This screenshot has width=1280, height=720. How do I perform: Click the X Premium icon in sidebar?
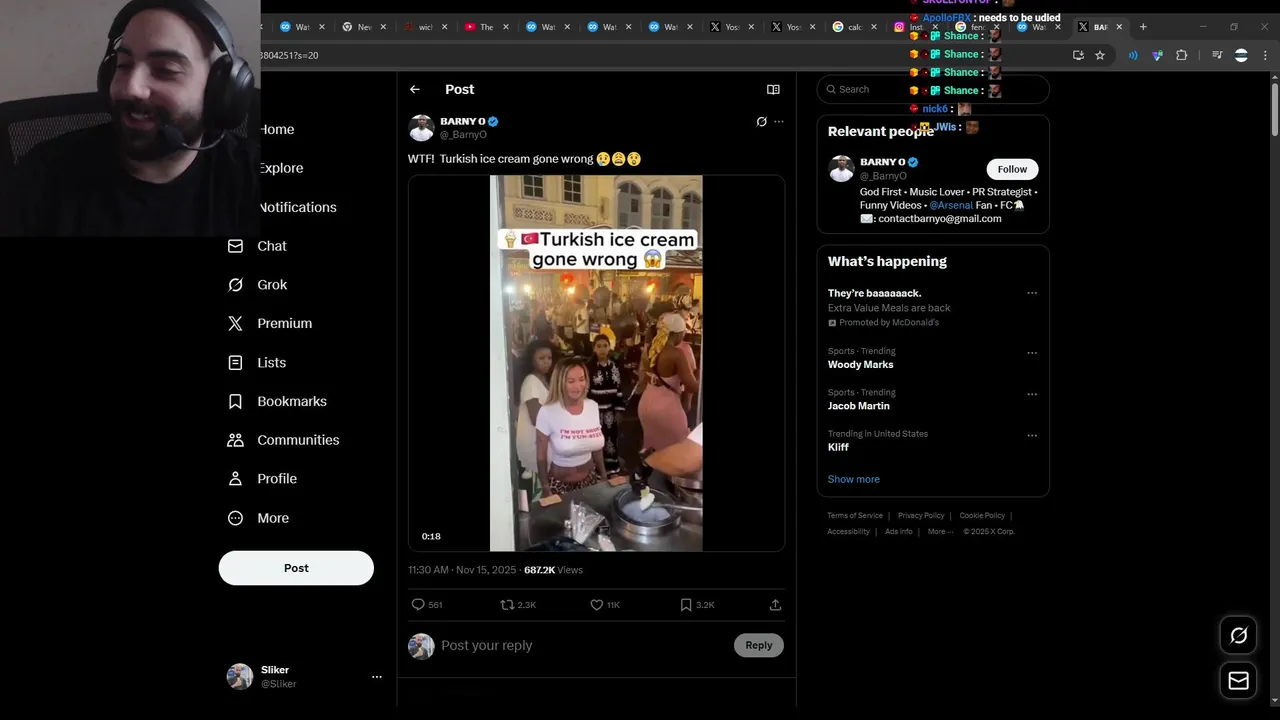tap(235, 324)
